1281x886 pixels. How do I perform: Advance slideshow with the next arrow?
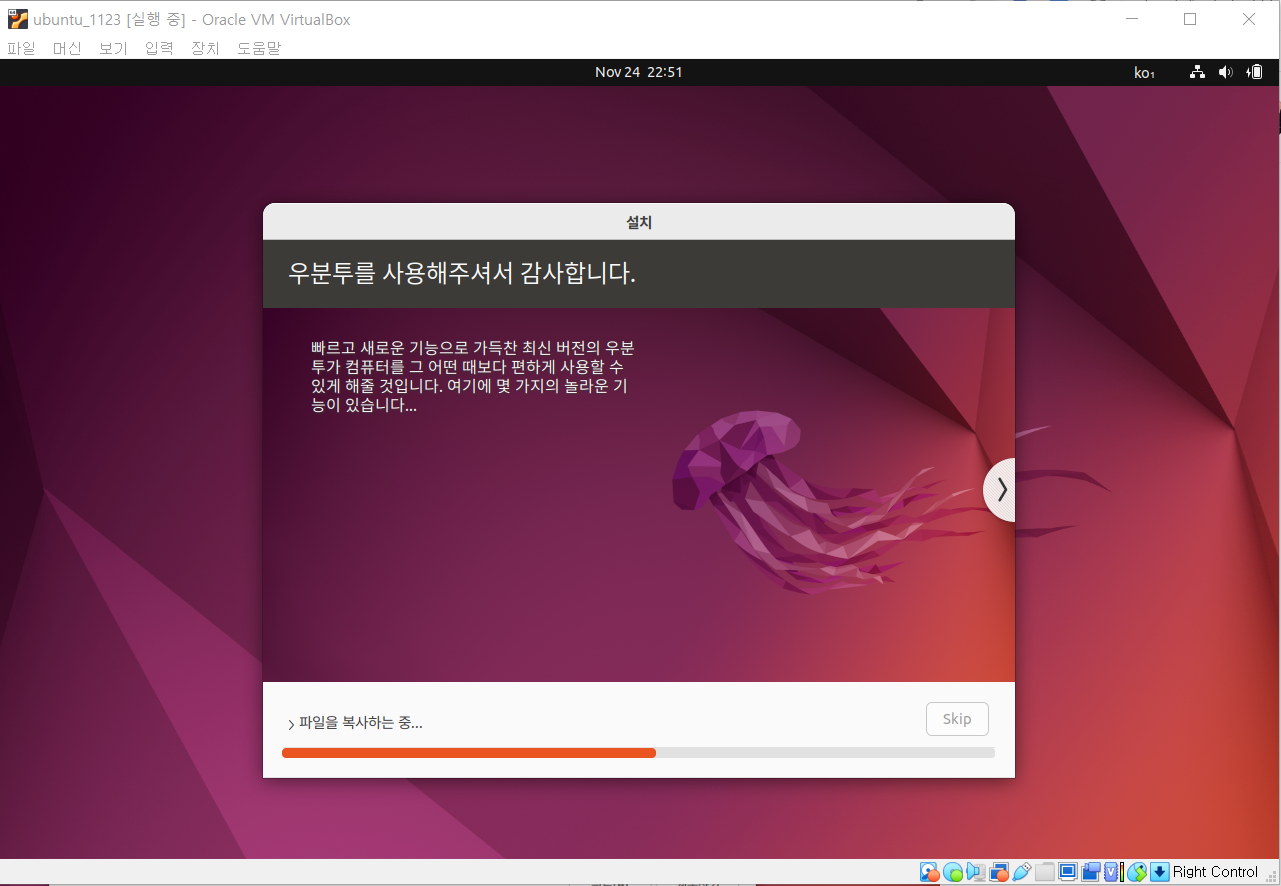(x=1000, y=489)
